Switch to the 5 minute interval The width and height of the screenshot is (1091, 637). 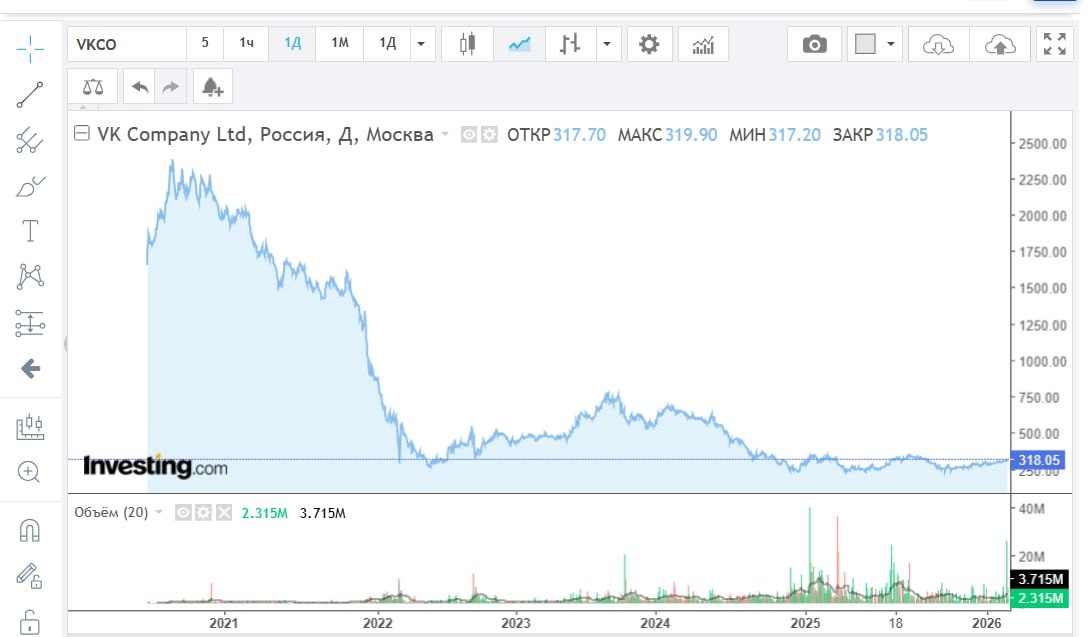[205, 43]
